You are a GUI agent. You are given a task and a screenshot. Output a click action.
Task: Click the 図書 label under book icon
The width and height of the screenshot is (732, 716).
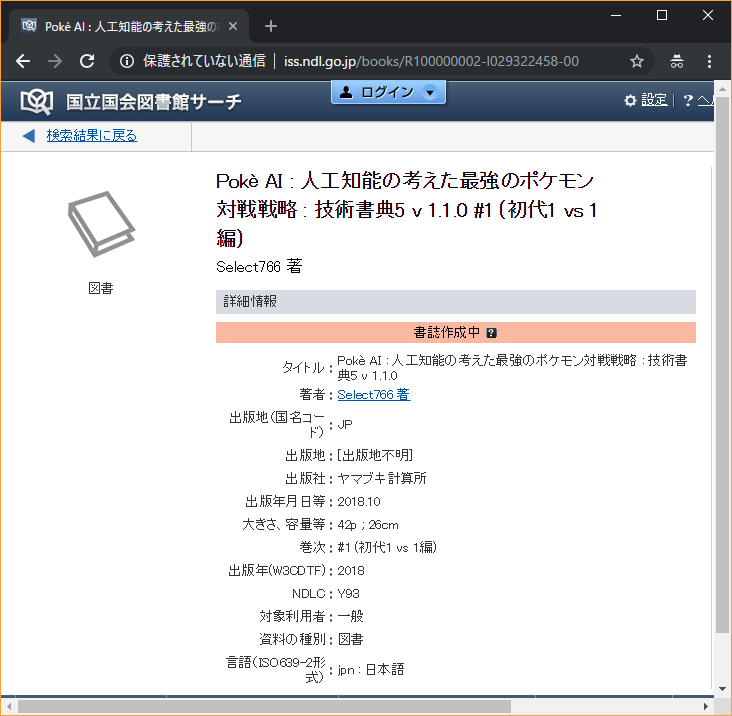coord(101,288)
